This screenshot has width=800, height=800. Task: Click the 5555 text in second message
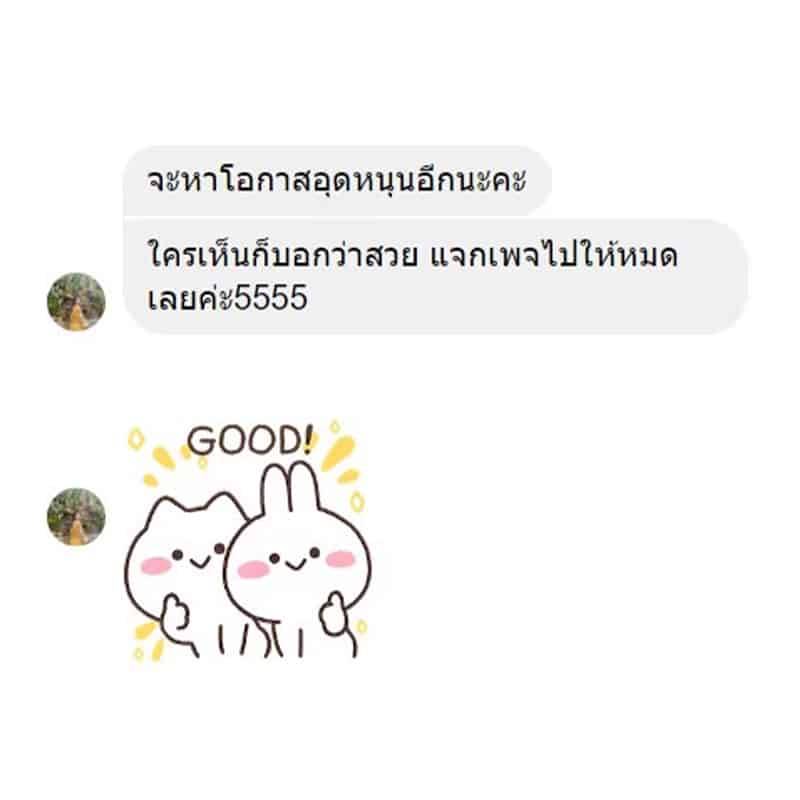point(271,298)
